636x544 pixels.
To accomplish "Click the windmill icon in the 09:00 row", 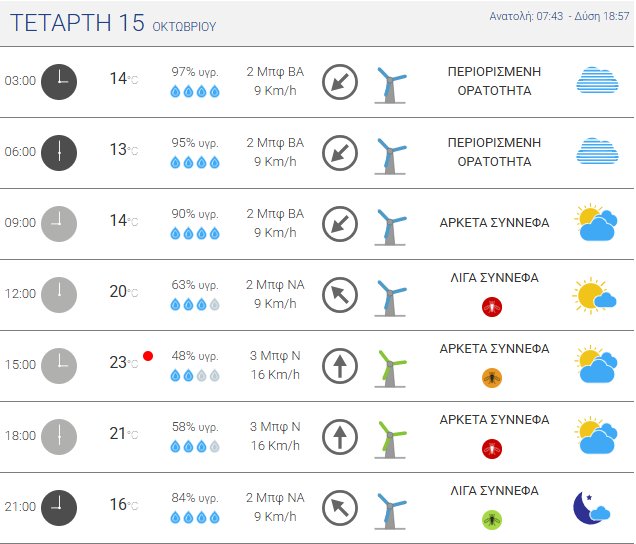I will [390, 224].
